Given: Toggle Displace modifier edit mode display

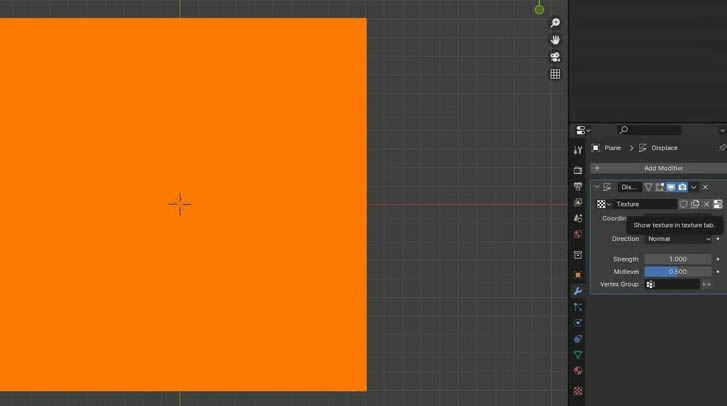Looking at the screenshot, I should [x=660, y=187].
